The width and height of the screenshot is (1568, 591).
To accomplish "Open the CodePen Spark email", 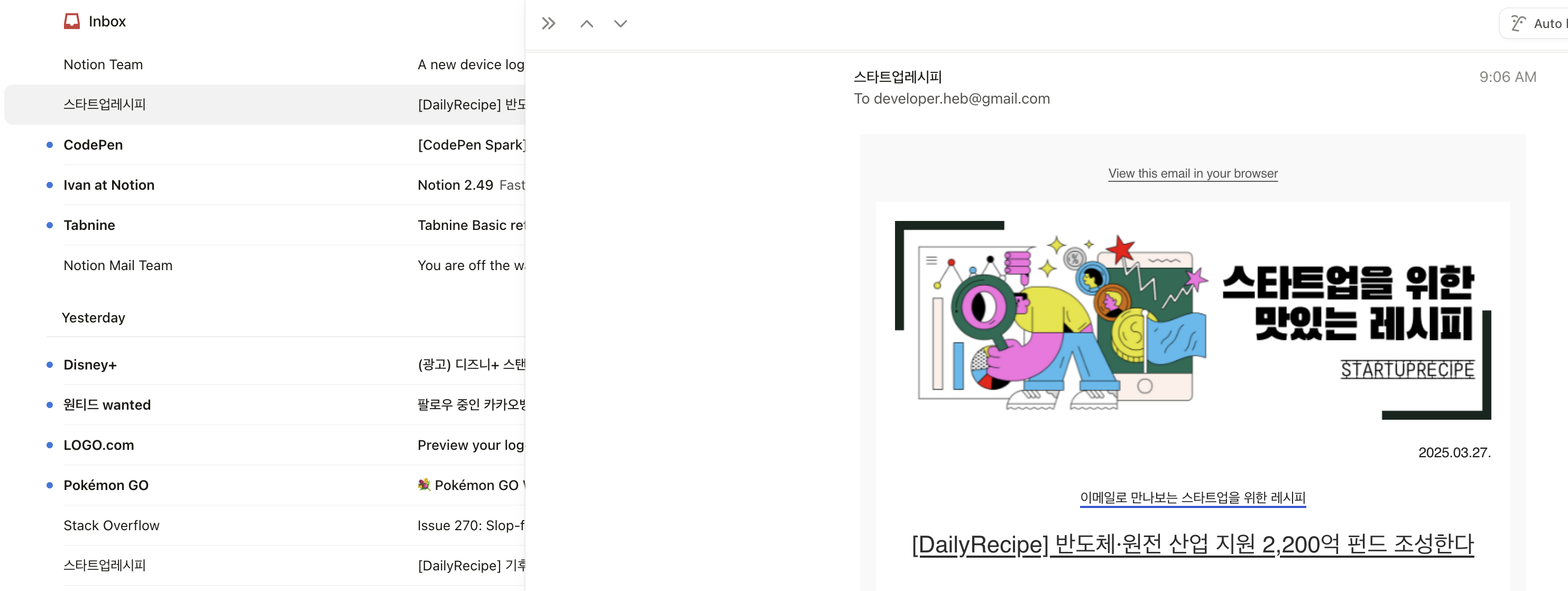I will pos(264,145).
